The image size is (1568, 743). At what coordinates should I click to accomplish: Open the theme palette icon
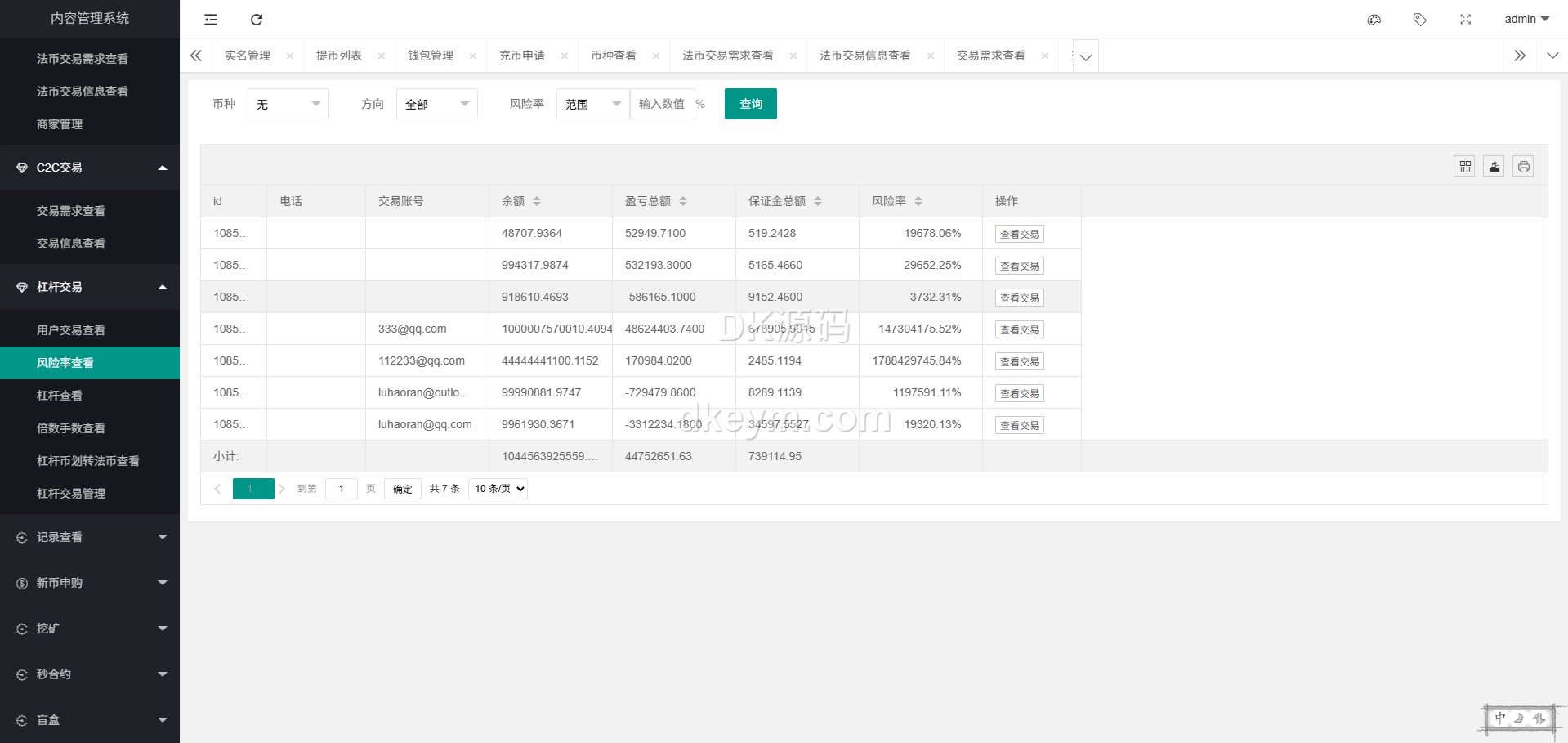[x=1374, y=20]
